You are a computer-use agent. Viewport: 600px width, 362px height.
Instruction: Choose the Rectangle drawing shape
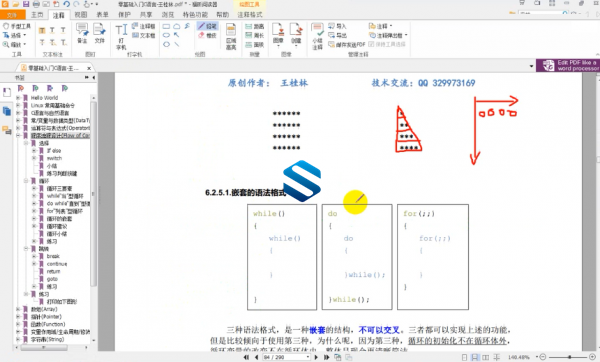(166, 26)
